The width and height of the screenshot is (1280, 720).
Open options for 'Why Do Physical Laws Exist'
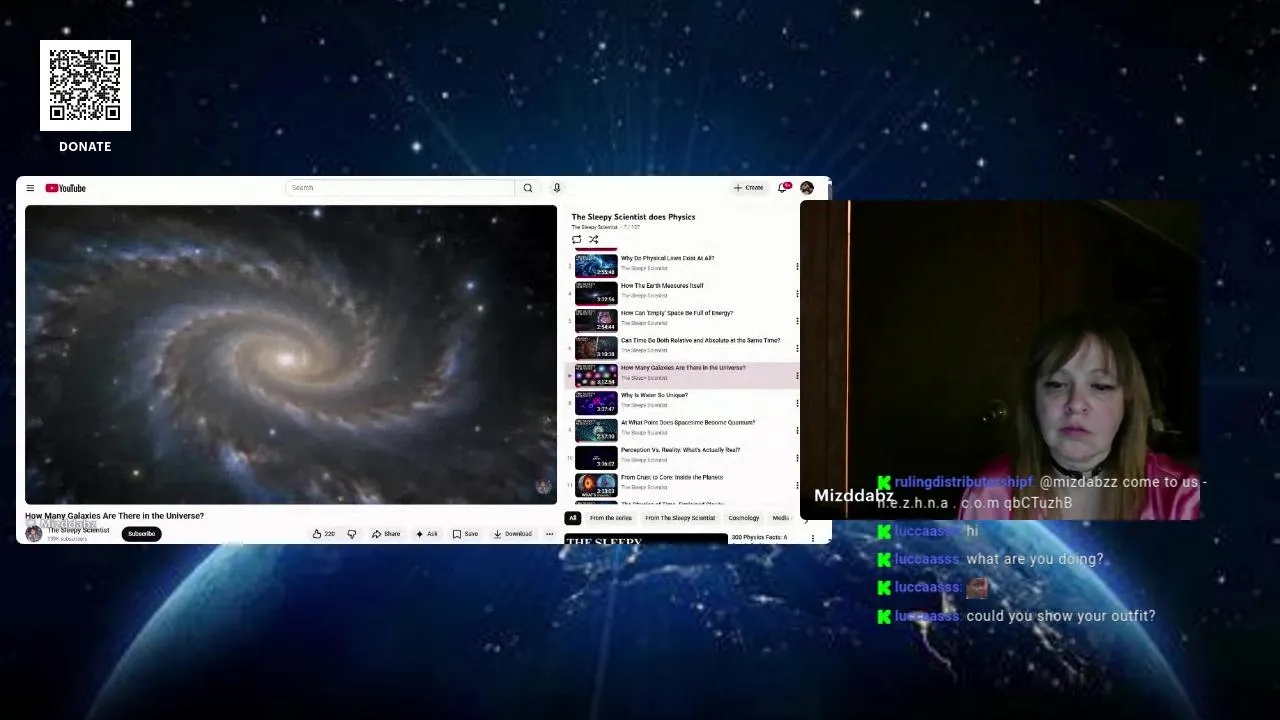[797, 267]
